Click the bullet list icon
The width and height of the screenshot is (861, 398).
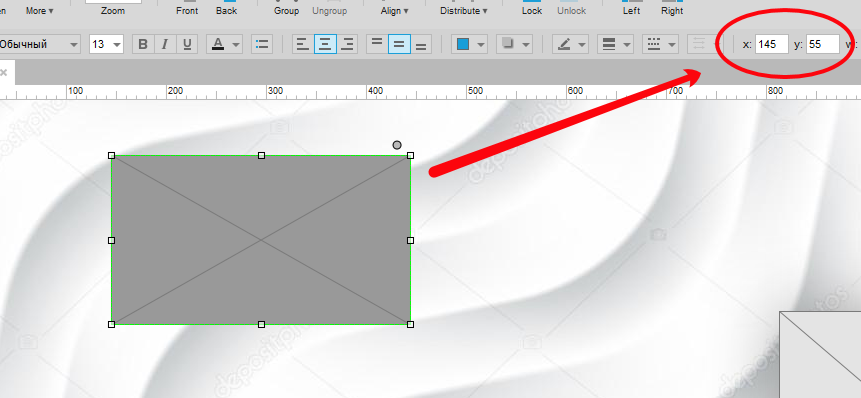tap(262, 44)
